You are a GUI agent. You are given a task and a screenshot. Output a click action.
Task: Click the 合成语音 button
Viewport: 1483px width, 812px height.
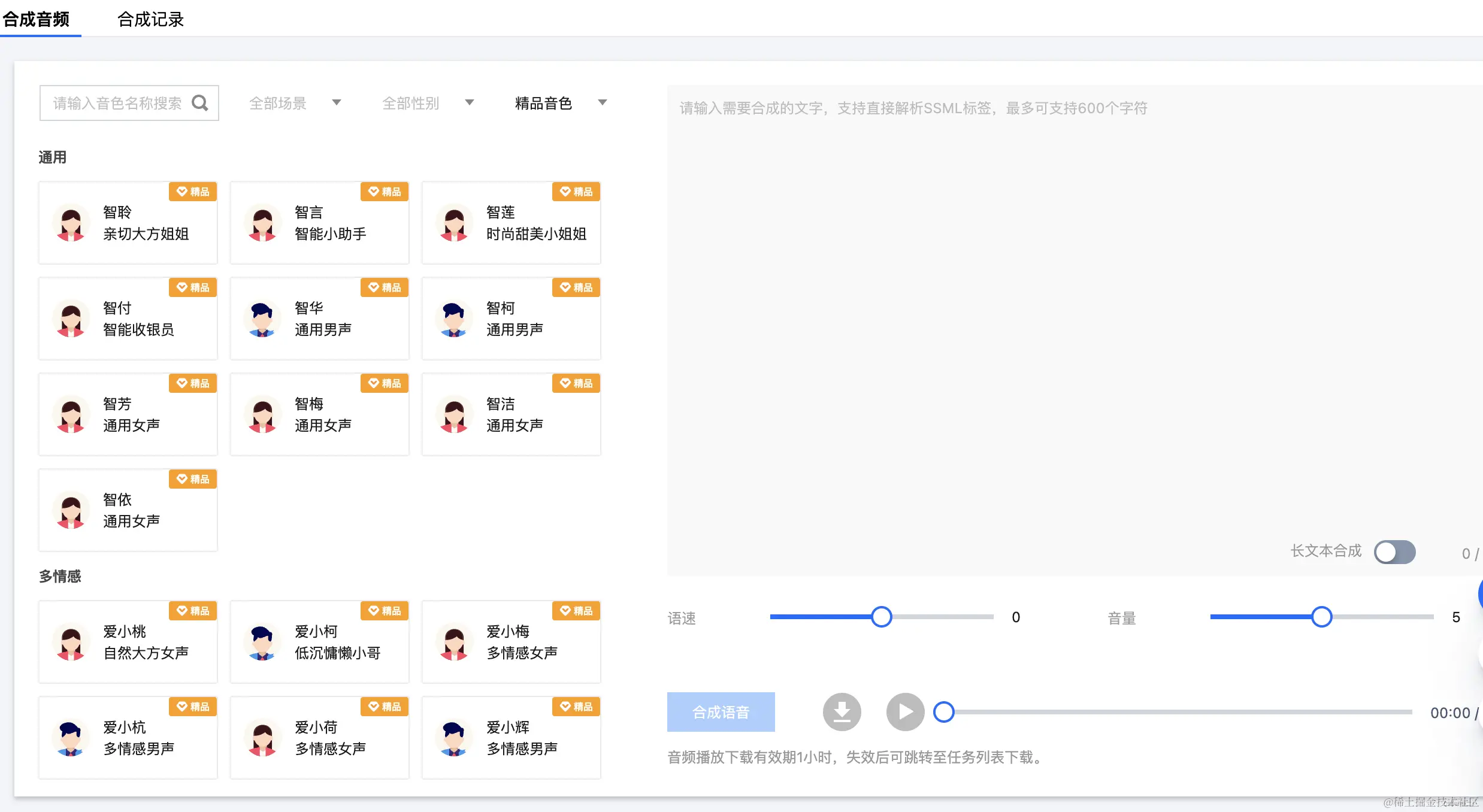[721, 712]
